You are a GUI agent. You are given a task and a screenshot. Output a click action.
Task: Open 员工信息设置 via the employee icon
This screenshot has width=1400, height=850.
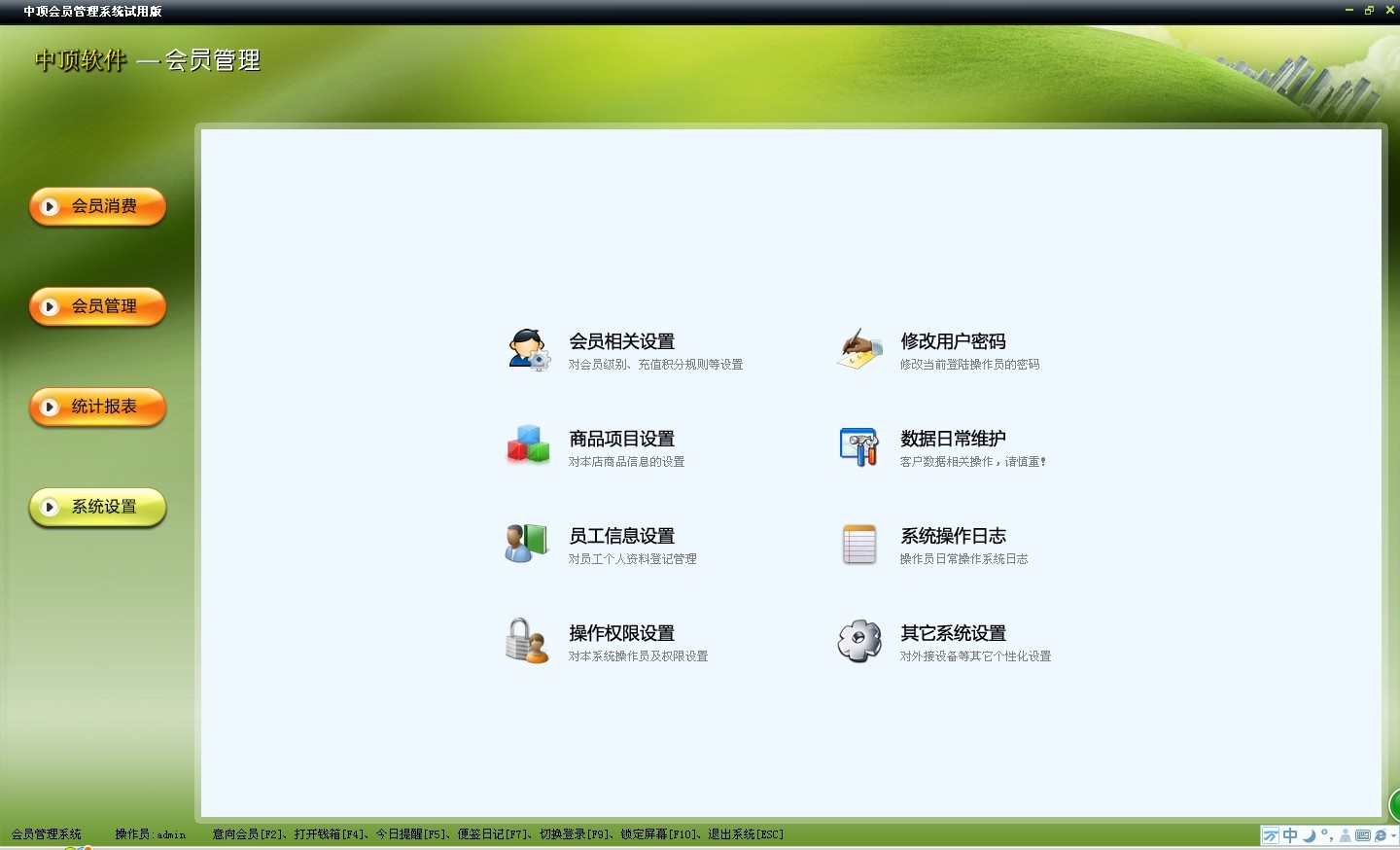527,543
